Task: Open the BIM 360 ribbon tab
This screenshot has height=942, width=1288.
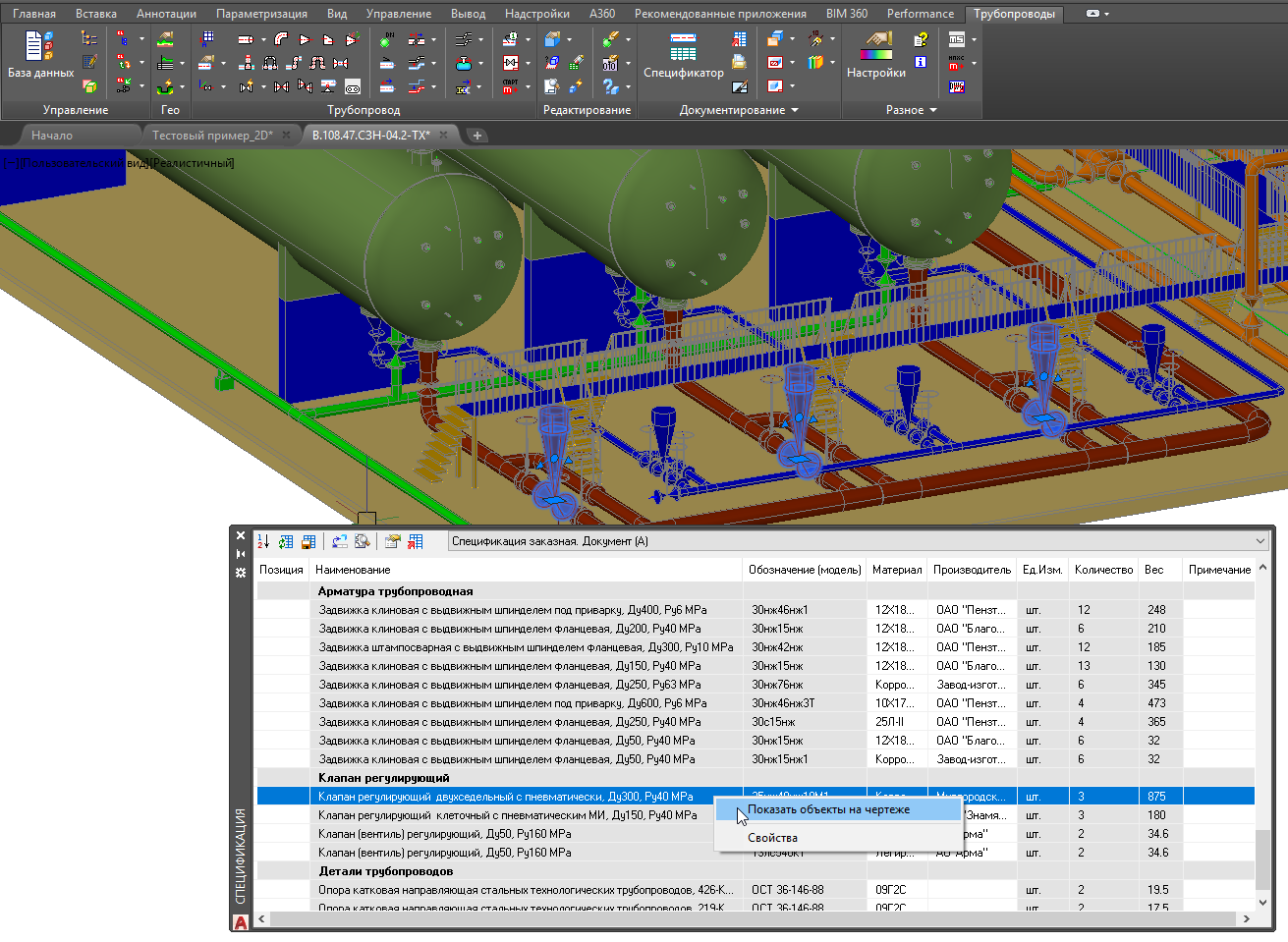Action: (847, 14)
